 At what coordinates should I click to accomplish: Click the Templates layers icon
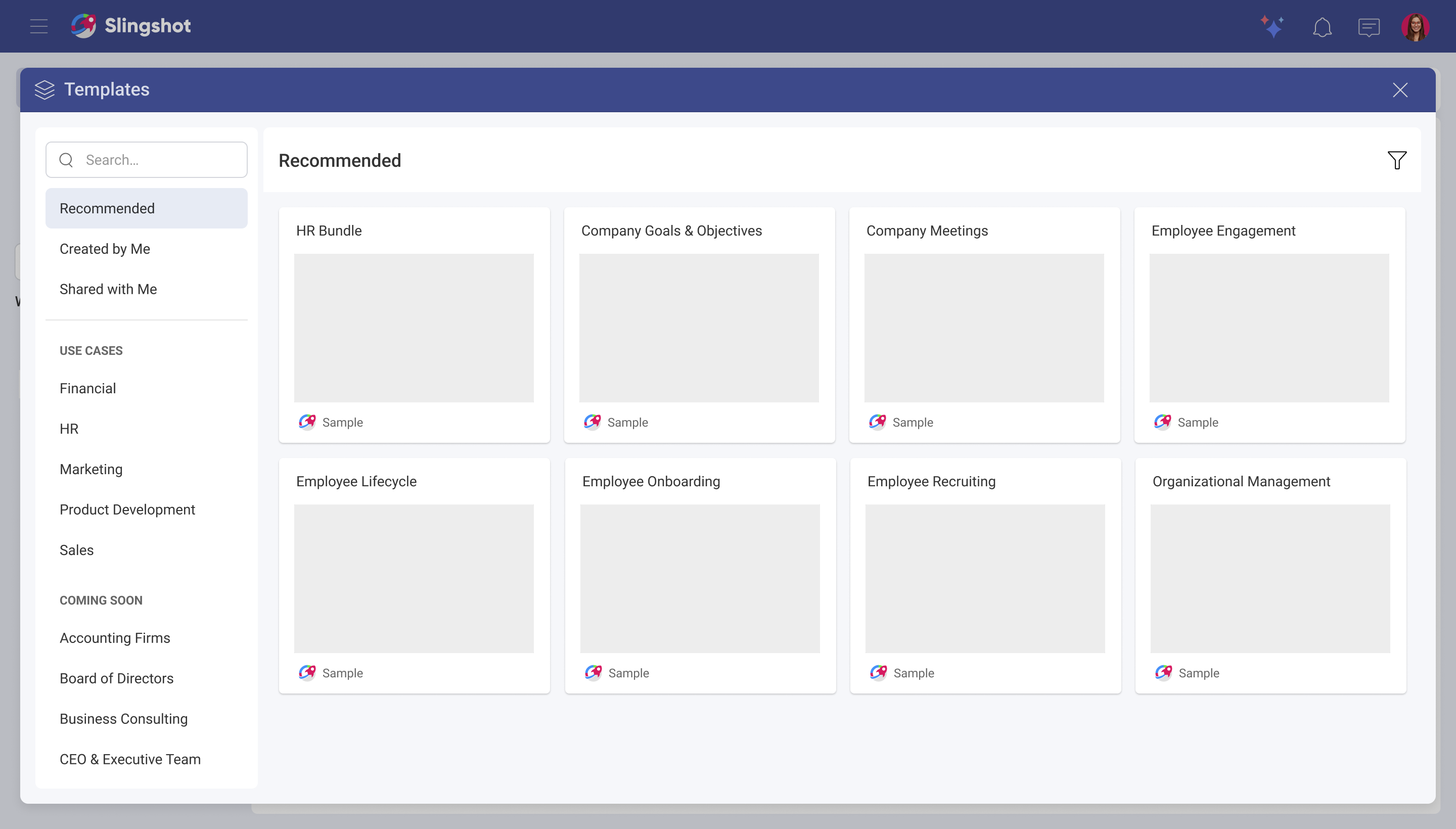[44, 89]
